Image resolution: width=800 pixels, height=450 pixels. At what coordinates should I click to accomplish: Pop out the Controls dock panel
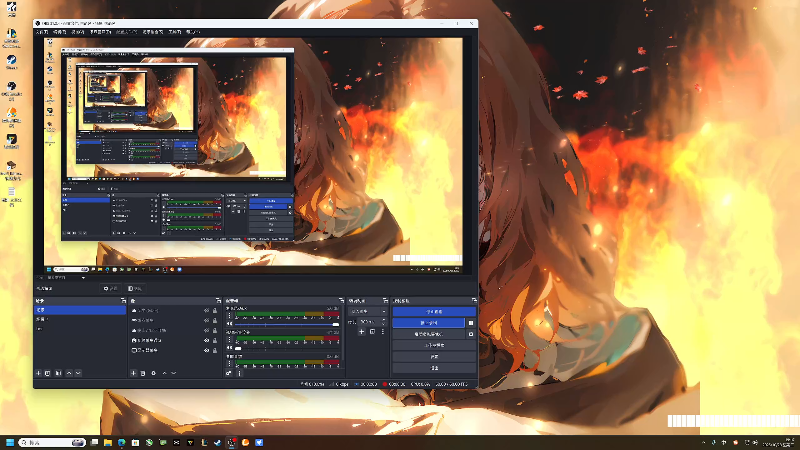point(474,301)
